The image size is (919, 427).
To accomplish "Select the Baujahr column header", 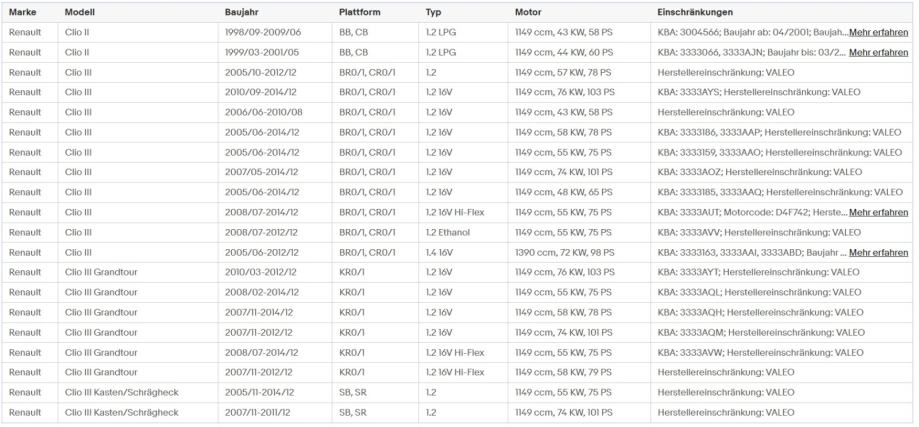I will click(243, 11).
